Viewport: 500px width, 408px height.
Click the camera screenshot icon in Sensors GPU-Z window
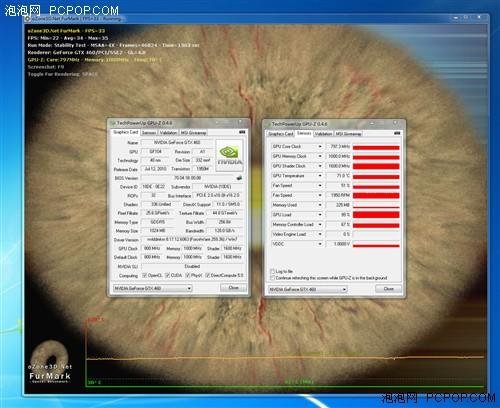click(397, 133)
